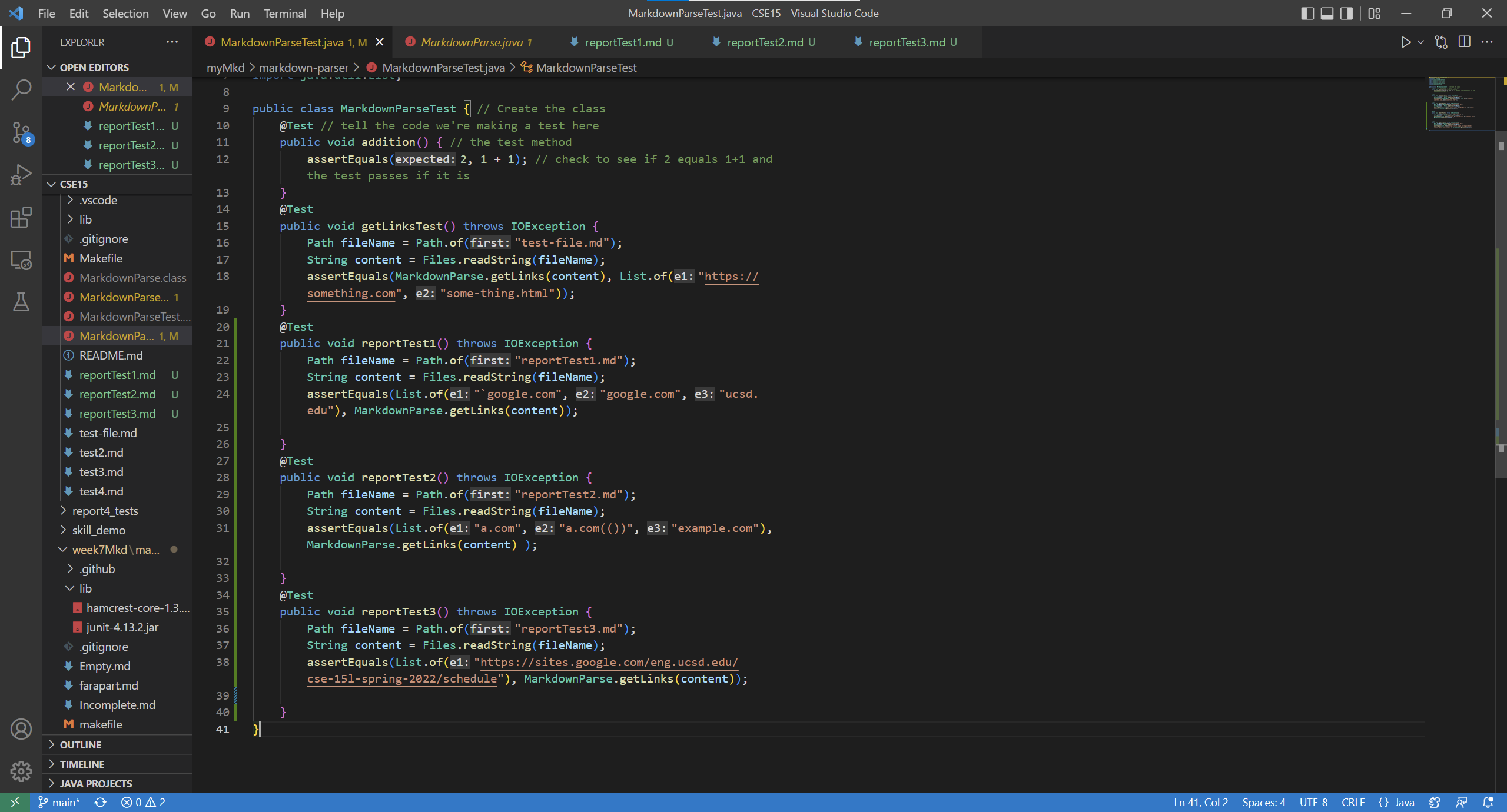Toggle the secondary side bar layout
Image resolution: width=1507 pixels, height=812 pixels.
point(1346,14)
